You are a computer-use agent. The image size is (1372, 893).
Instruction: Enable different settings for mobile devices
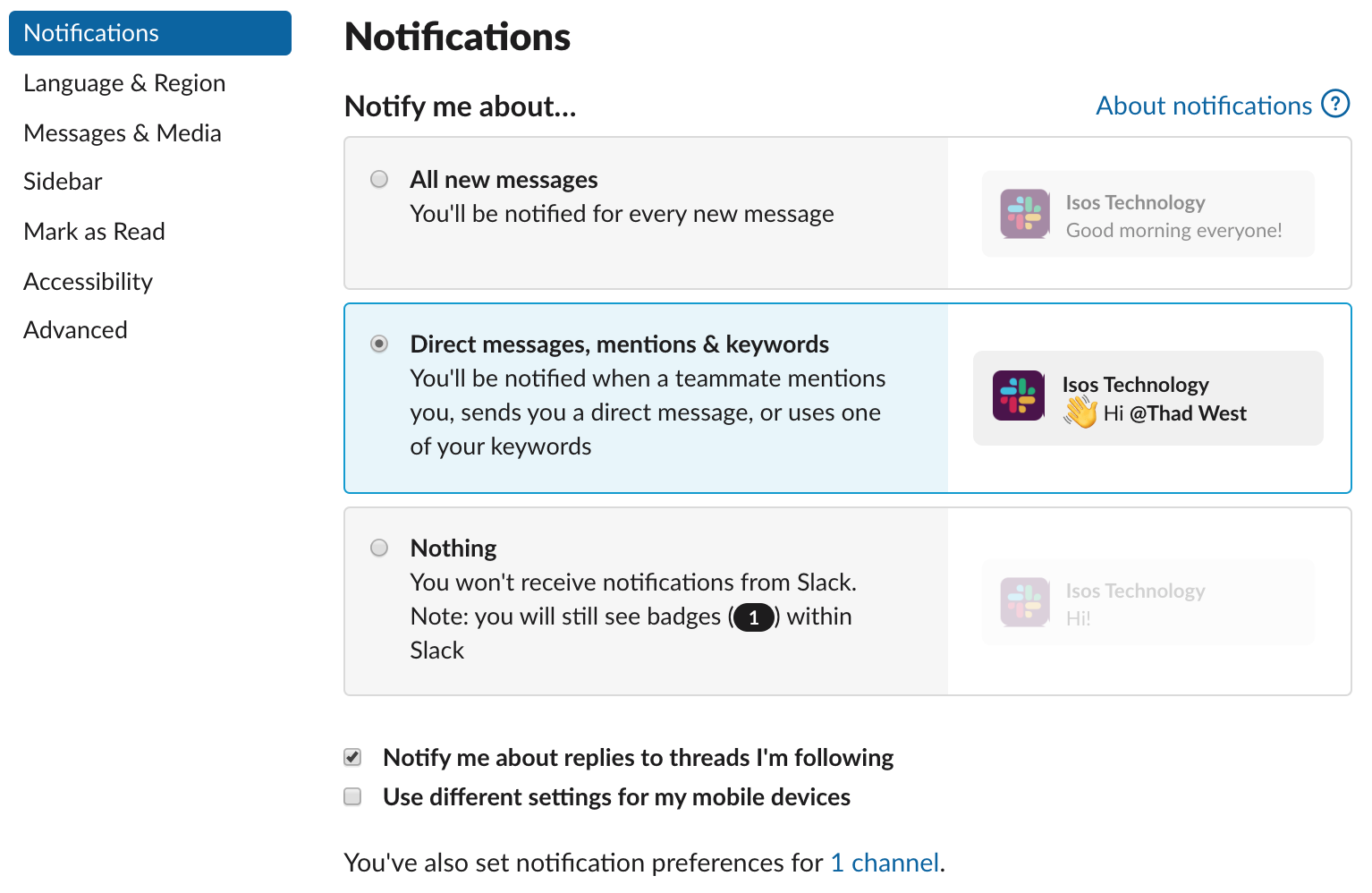pos(353,796)
